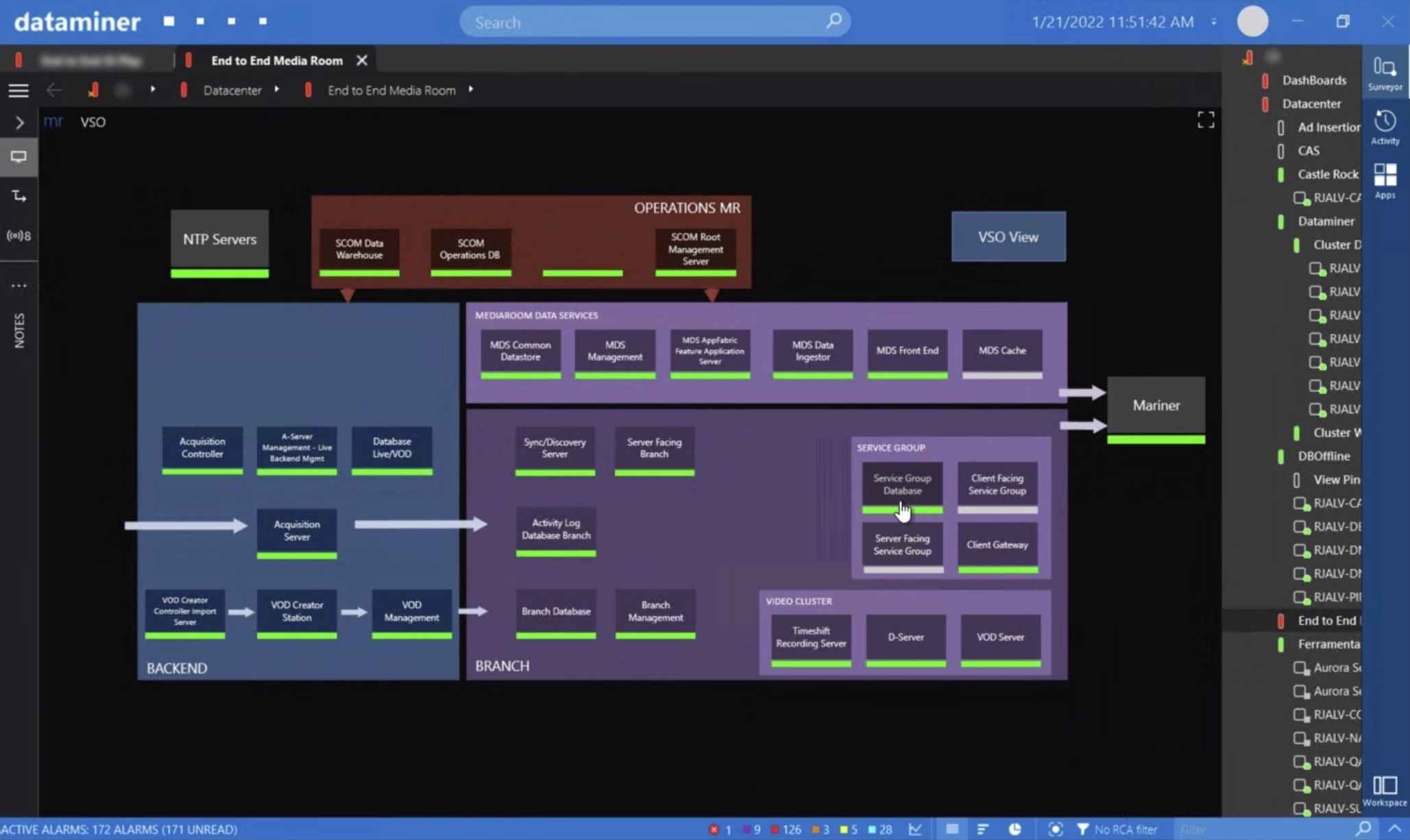Select DBOffline view in Surveyor tree
The width and height of the screenshot is (1410, 840).
click(1323, 456)
